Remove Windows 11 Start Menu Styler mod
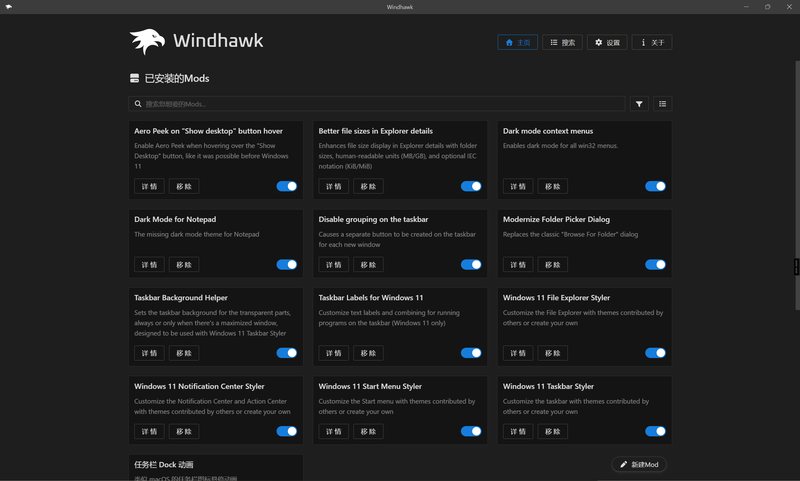The width and height of the screenshot is (800, 481). click(368, 432)
